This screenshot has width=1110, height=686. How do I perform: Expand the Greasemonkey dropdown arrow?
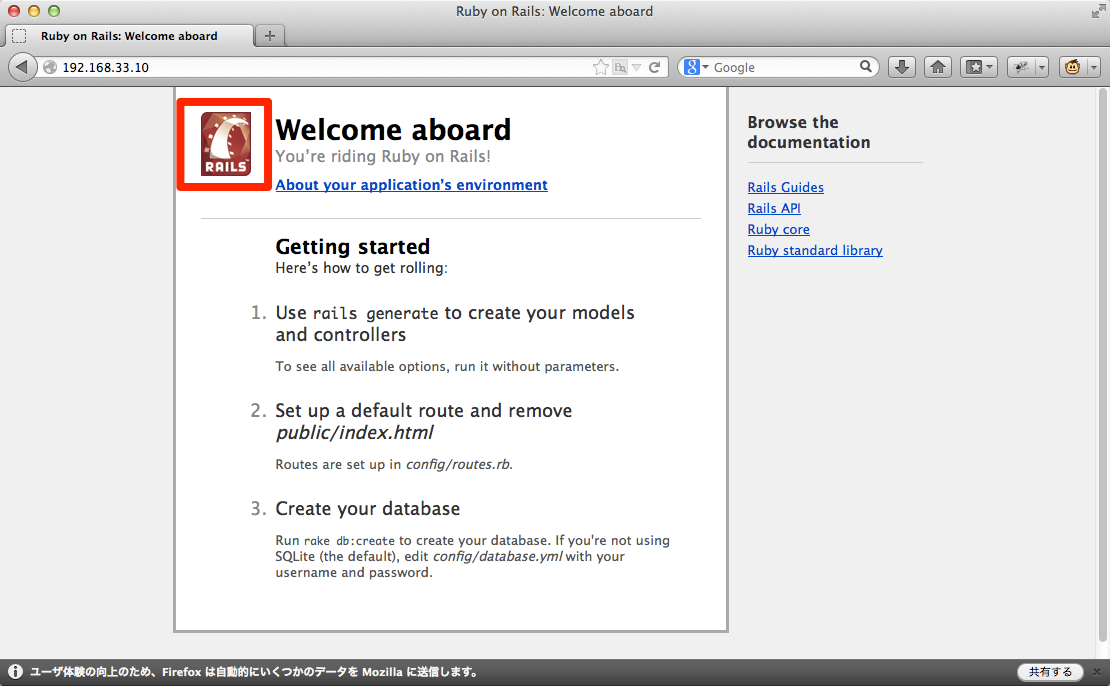[1094, 67]
